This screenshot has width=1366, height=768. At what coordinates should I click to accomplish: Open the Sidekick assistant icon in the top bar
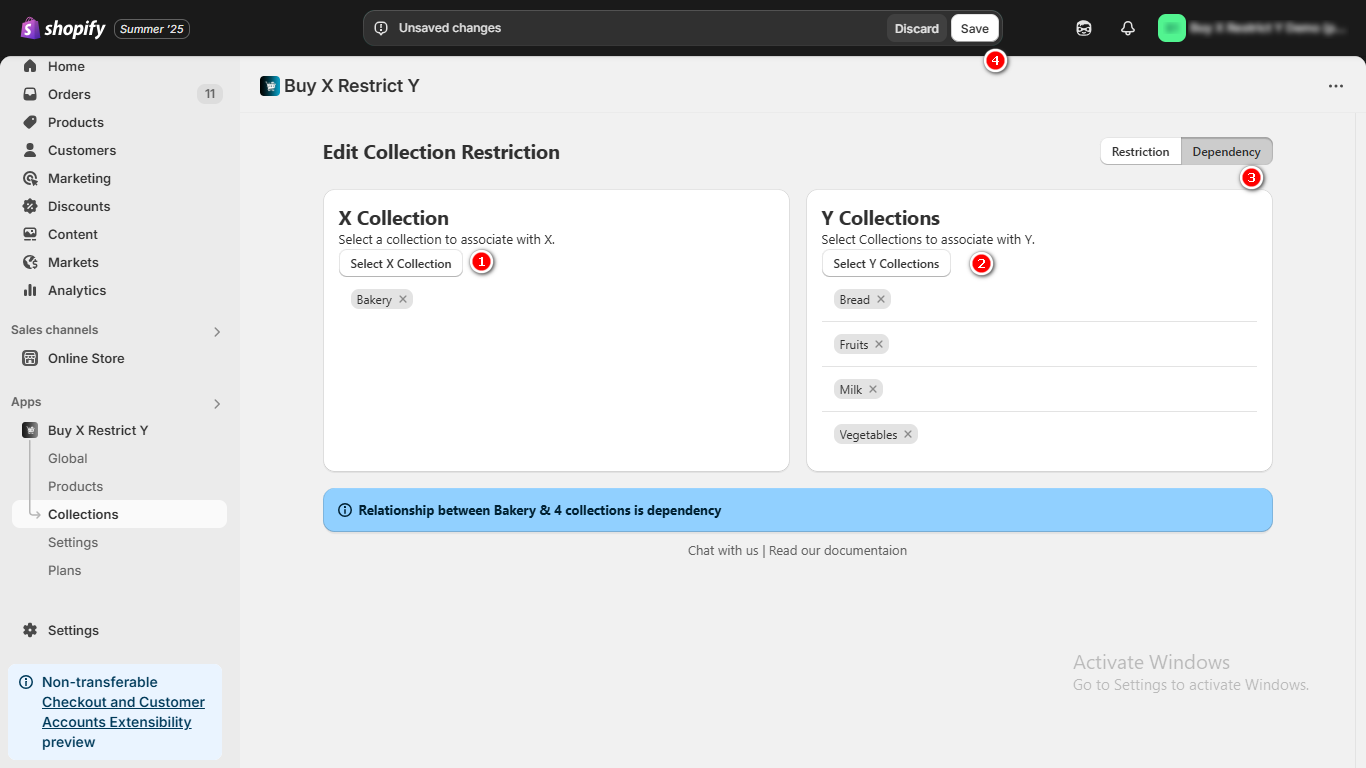1084,28
